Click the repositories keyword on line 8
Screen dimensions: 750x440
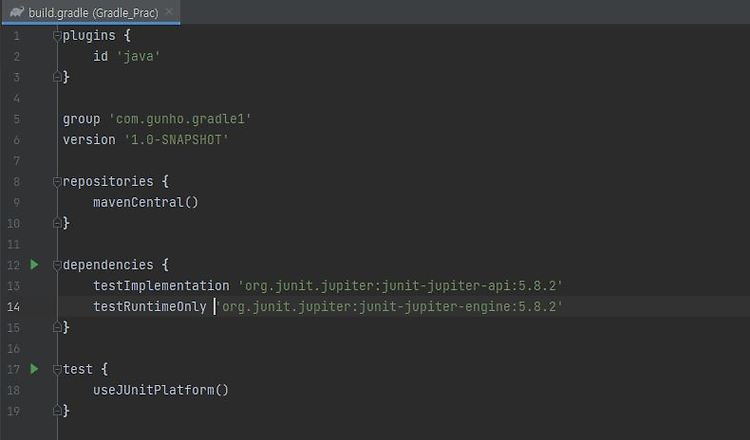coord(108,181)
